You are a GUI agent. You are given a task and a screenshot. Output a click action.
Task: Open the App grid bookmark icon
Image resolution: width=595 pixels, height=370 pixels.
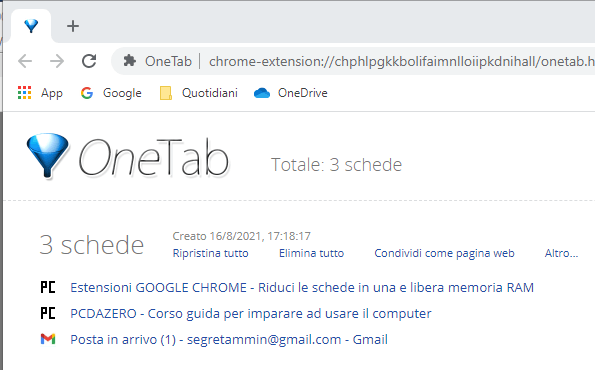click(25, 93)
